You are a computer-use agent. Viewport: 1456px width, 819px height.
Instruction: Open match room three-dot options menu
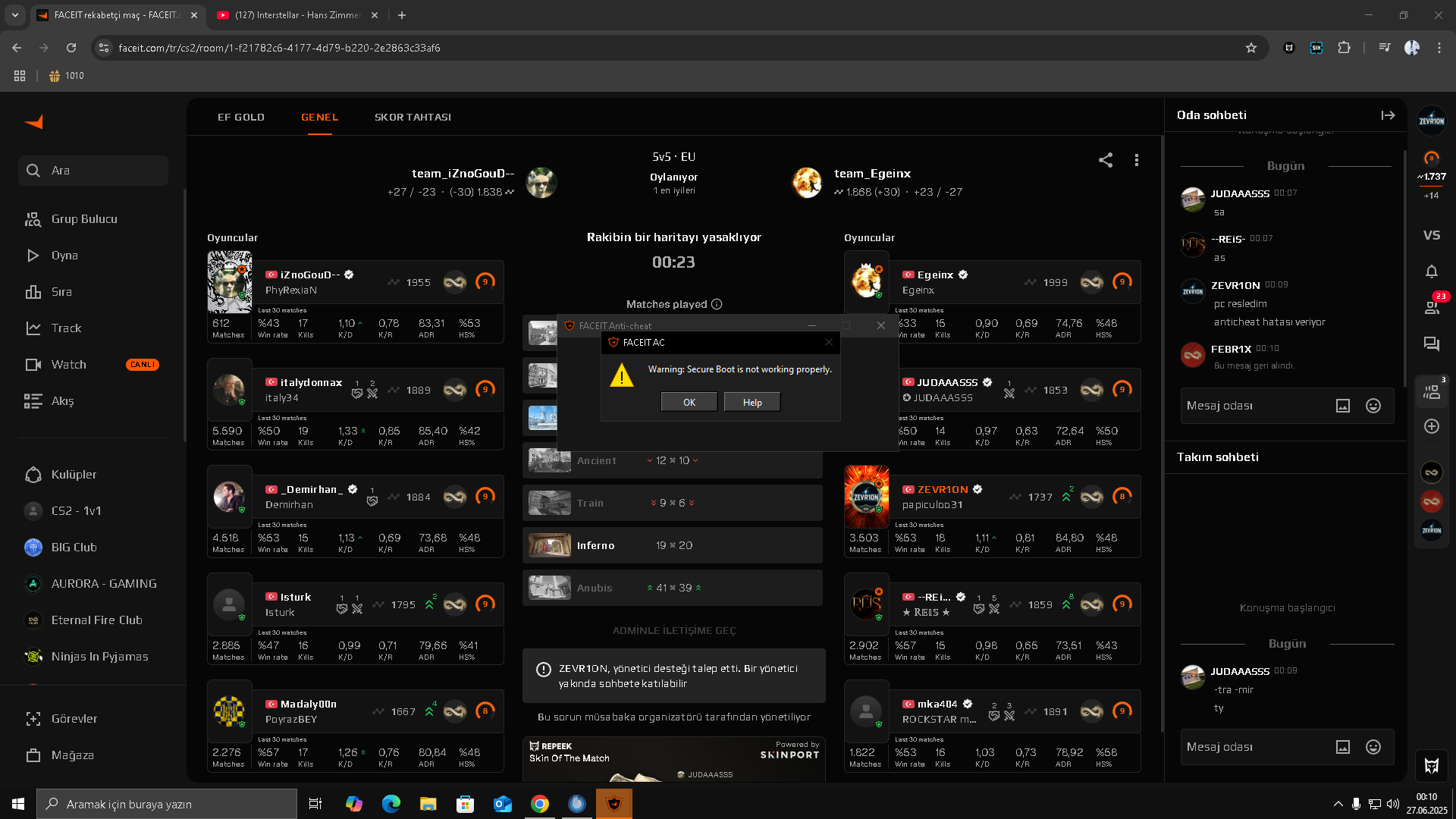tap(1136, 160)
